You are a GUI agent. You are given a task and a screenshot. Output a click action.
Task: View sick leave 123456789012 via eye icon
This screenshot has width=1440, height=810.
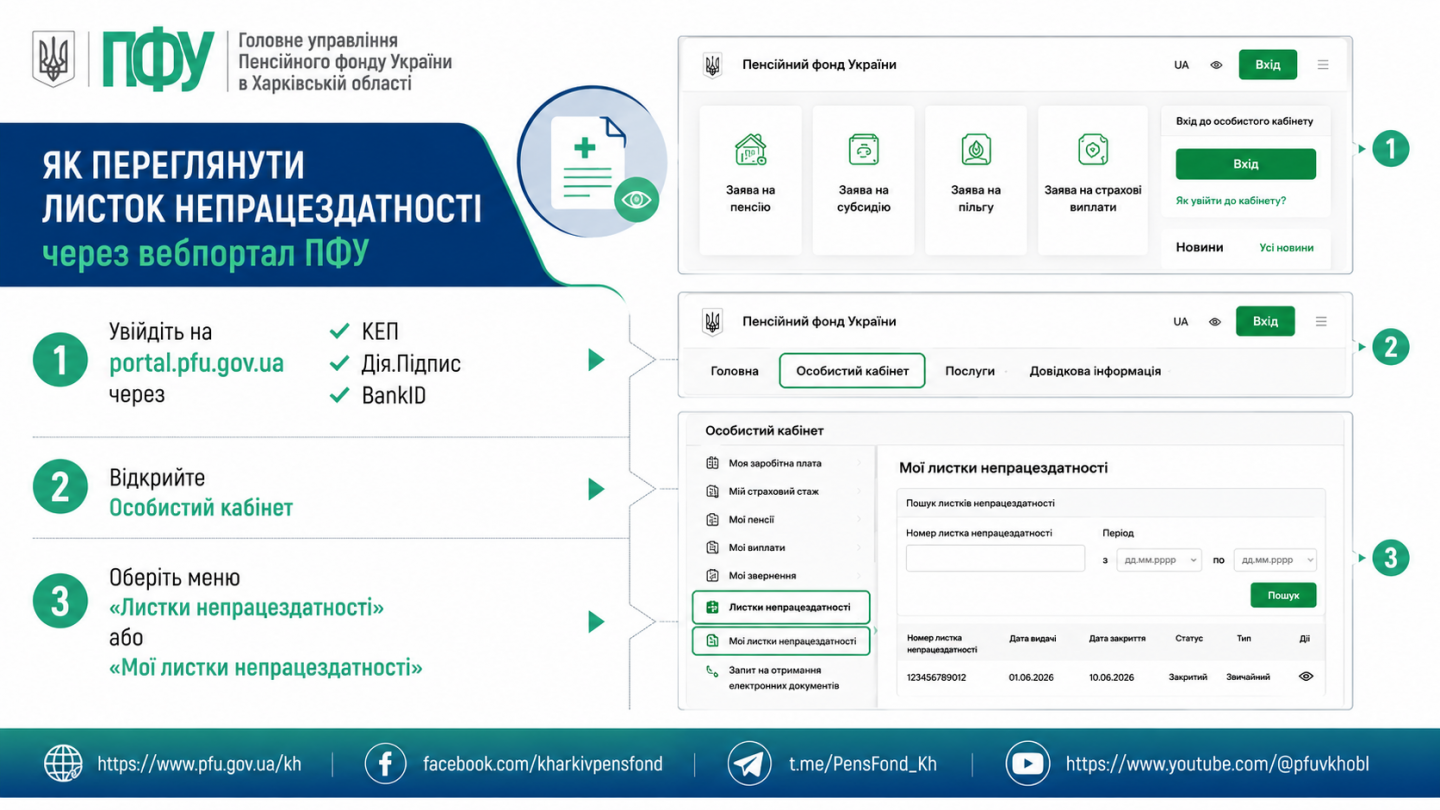coord(1305,677)
